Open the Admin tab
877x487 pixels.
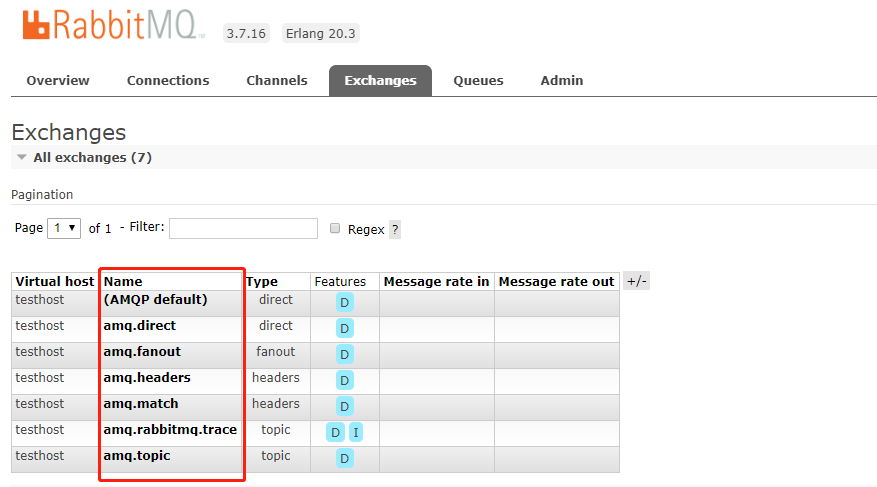click(x=562, y=81)
